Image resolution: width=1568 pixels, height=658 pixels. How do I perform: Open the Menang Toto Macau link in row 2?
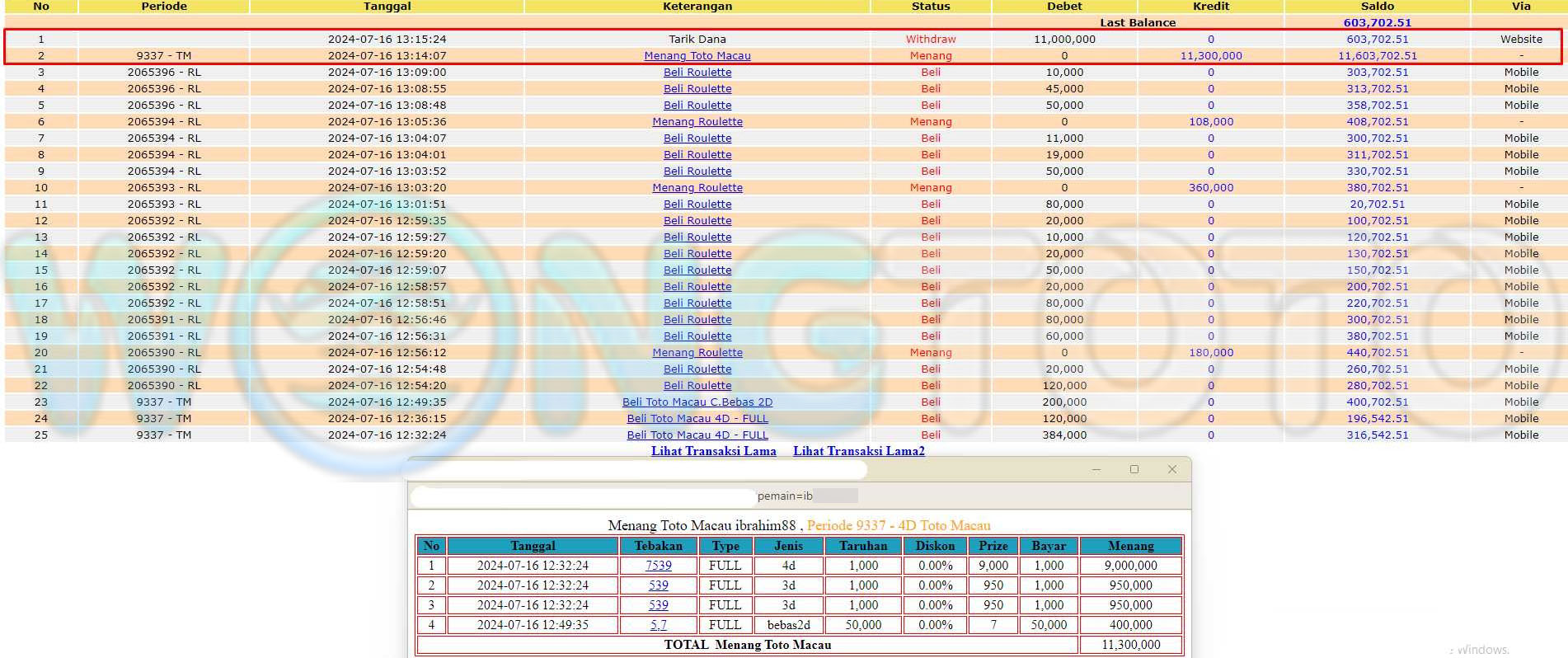697,56
